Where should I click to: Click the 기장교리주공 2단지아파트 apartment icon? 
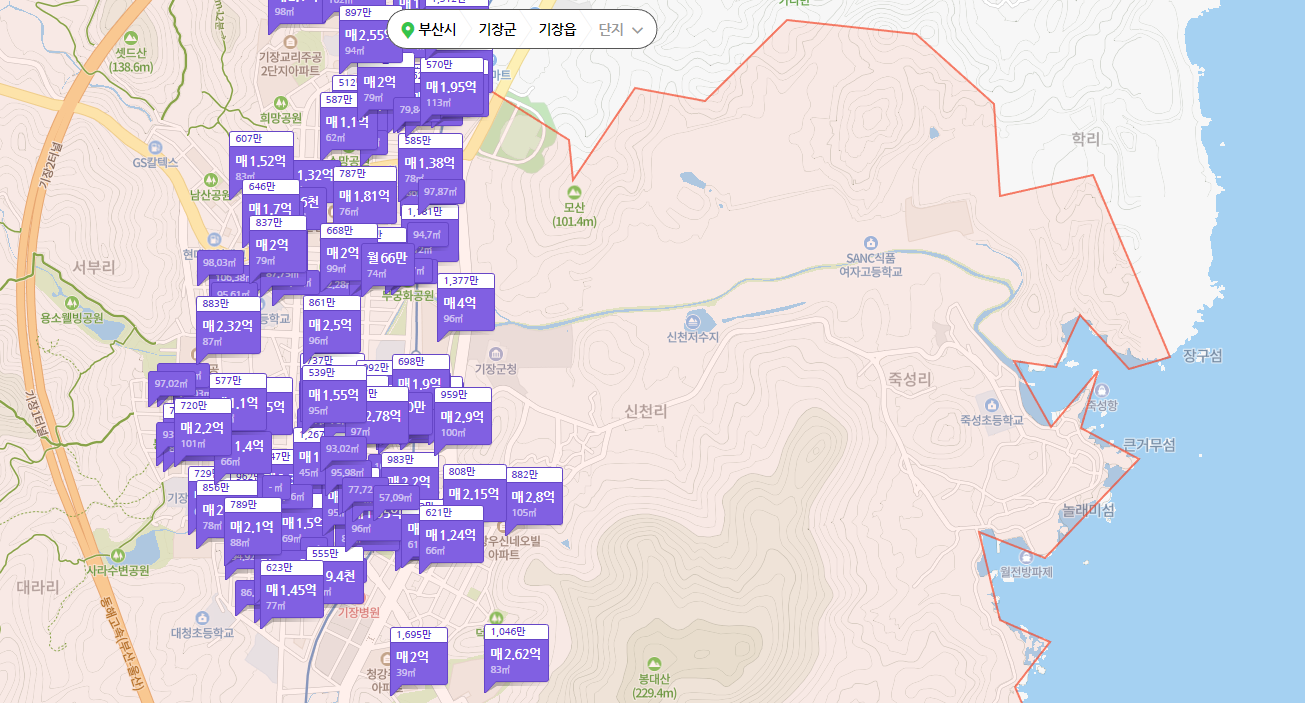(x=290, y=42)
